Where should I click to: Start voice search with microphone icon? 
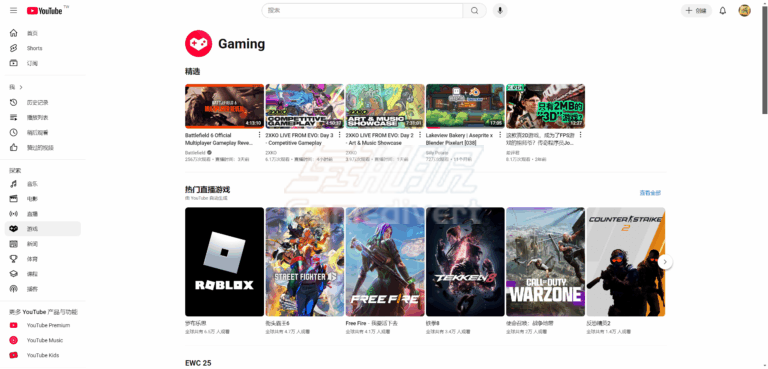click(500, 10)
